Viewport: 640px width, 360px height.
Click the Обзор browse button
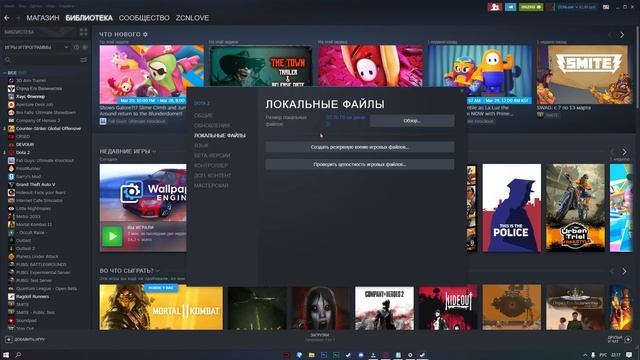coord(412,121)
